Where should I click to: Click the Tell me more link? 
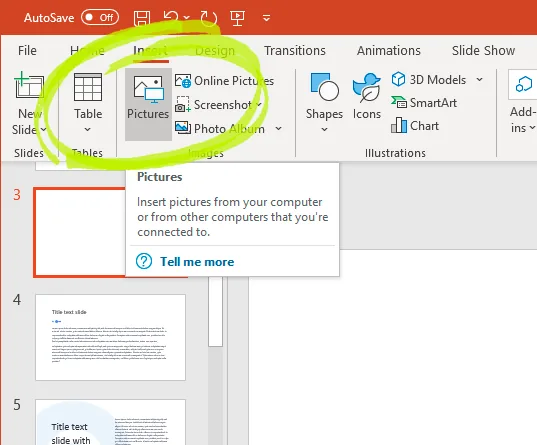(197, 262)
